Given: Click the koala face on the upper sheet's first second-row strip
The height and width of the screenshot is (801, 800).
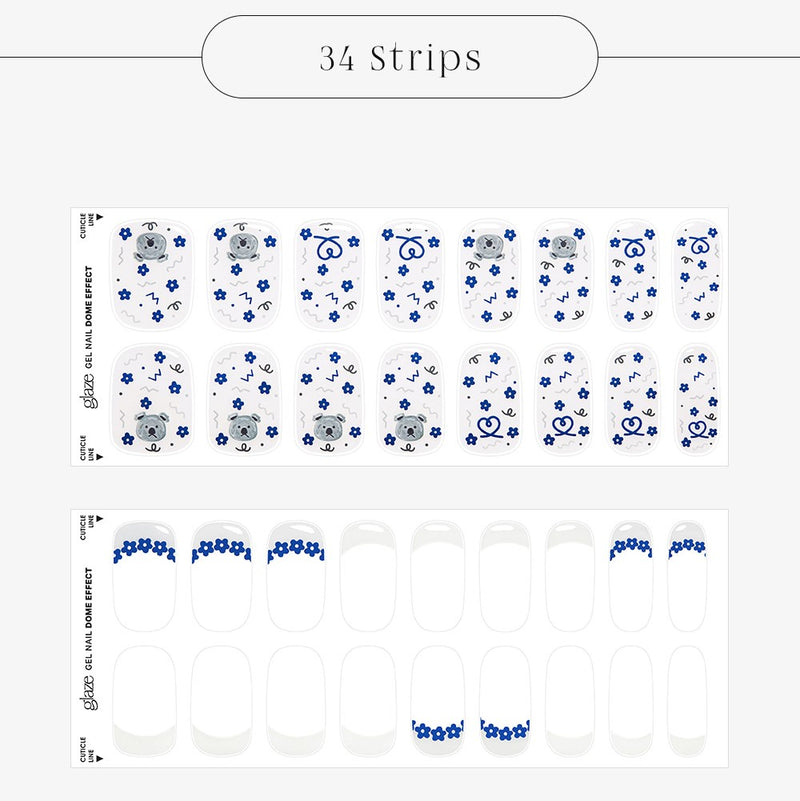Looking at the screenshot, I should point(152,426).
